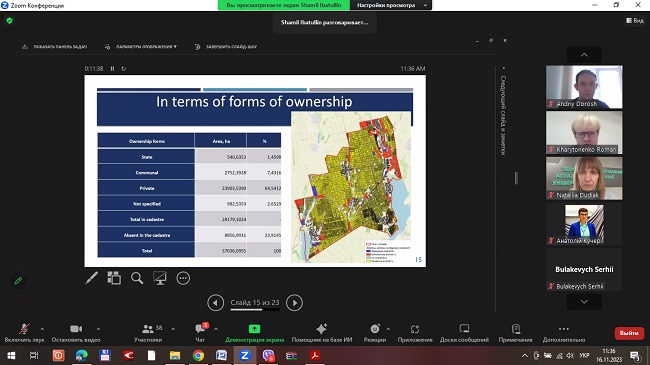Open the AI assistant sparkle icon
The image size is (650, 365).
pyautogui.click(x=322, y=333)
